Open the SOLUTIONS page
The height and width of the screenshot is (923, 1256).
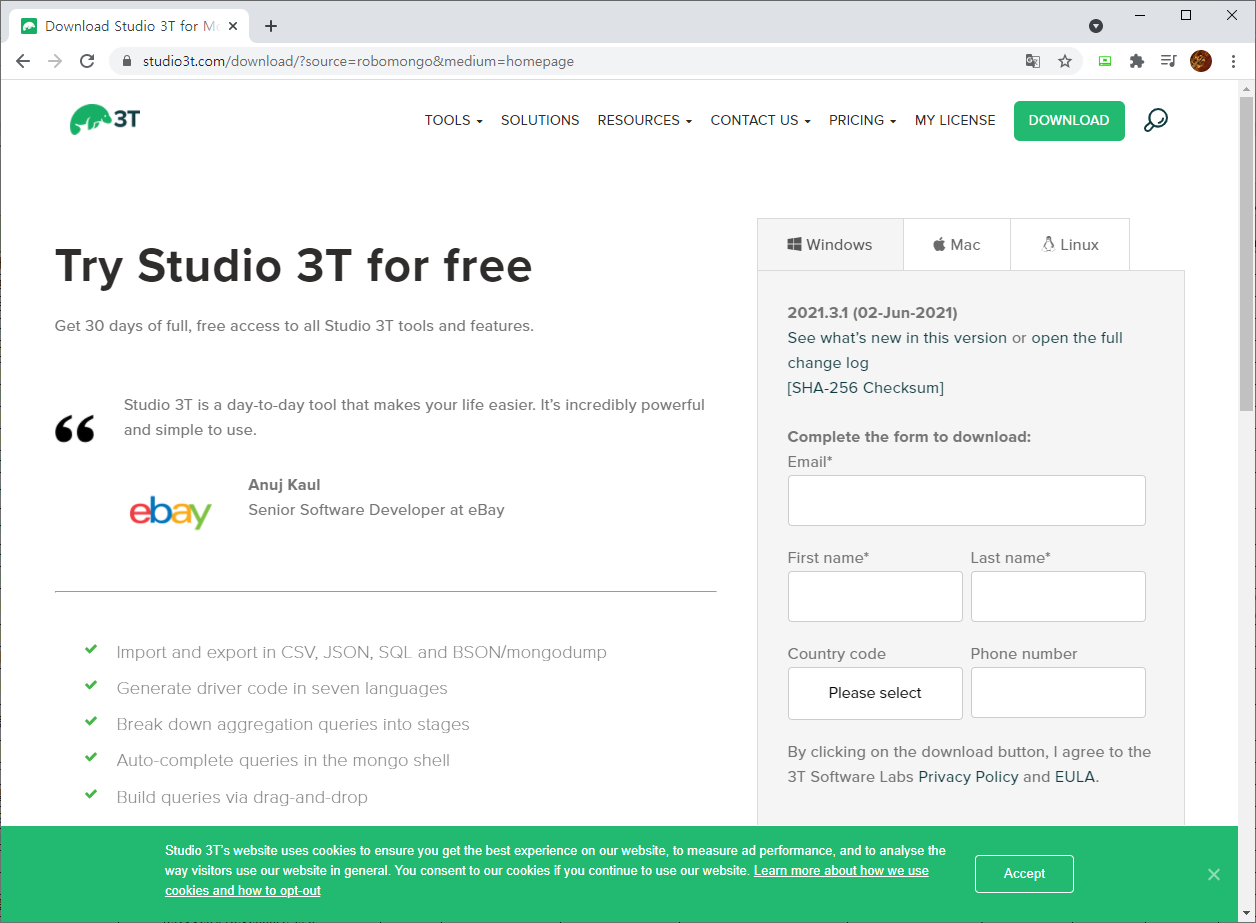pyautogui.click(x=540, y=120)
